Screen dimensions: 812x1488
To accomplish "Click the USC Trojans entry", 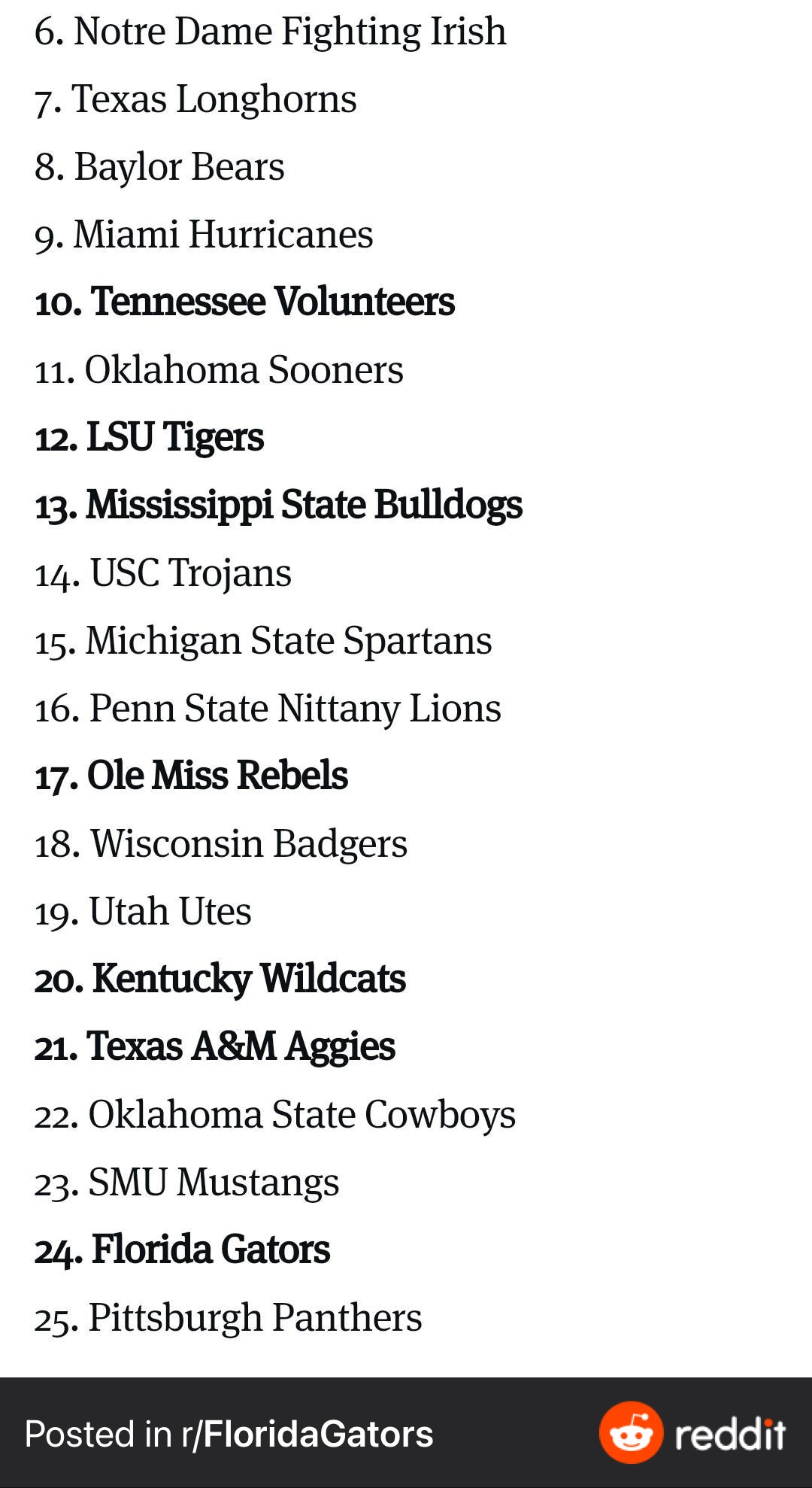I will click(163, 573).
